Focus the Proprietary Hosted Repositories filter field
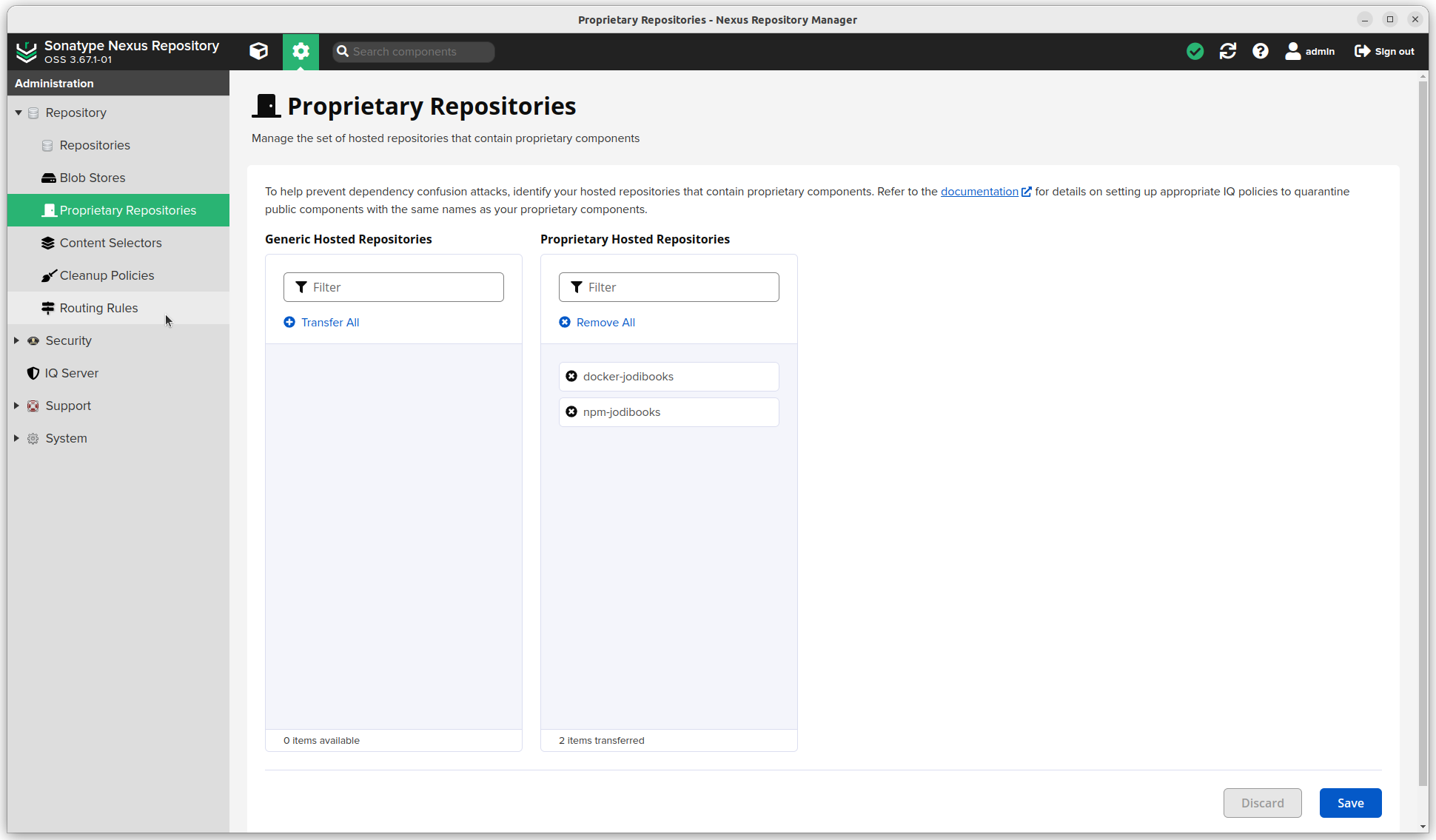 [x=669, y=287]
